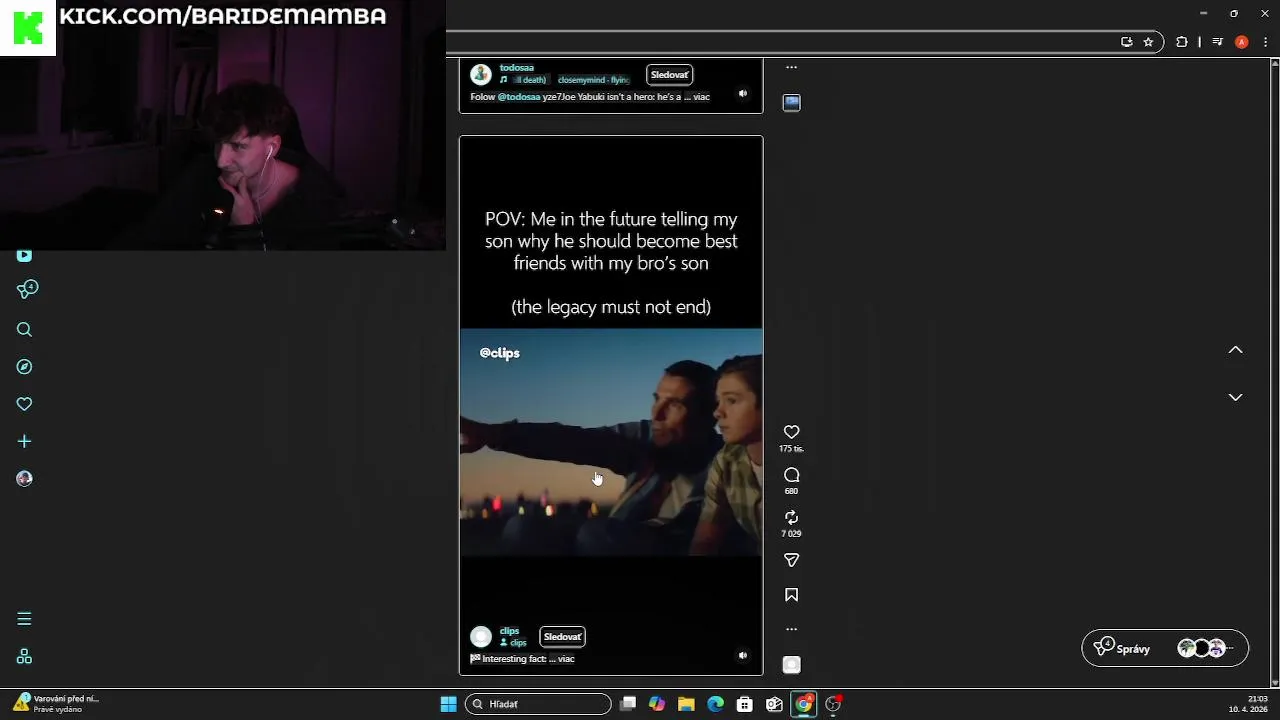Open the Windows Start menu
1280x720 pixels.
(x=448, y=704)
